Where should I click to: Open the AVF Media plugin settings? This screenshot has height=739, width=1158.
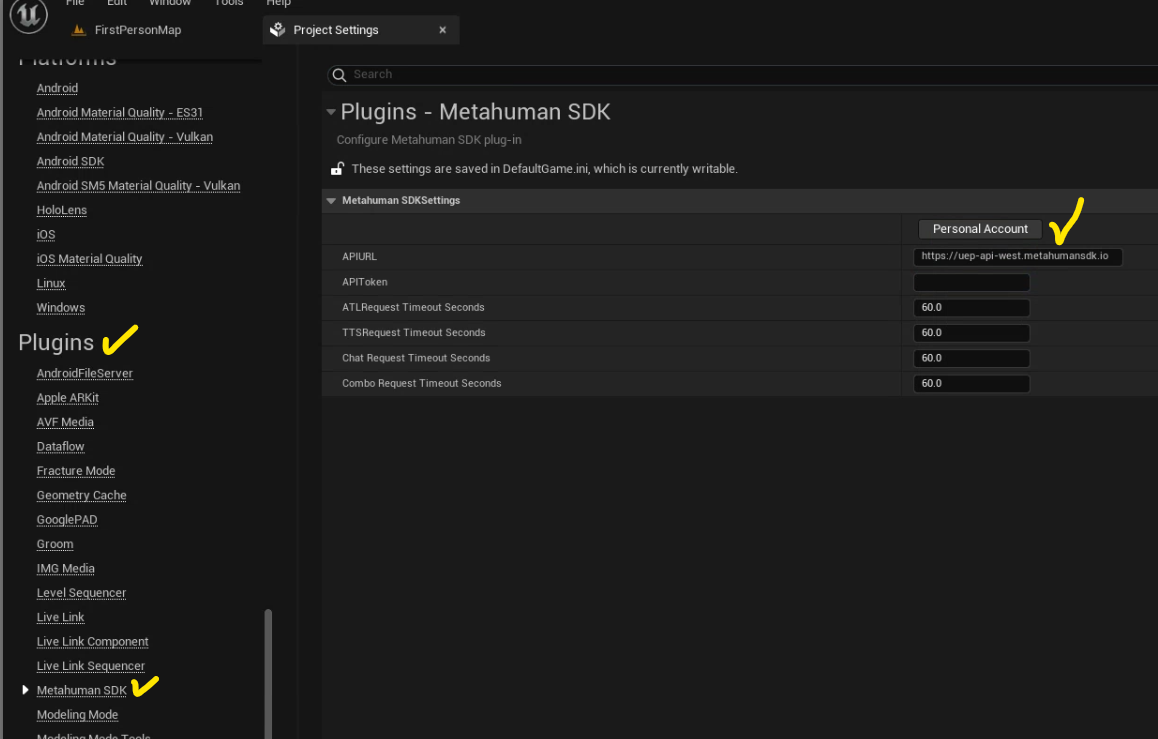(65, 422)
